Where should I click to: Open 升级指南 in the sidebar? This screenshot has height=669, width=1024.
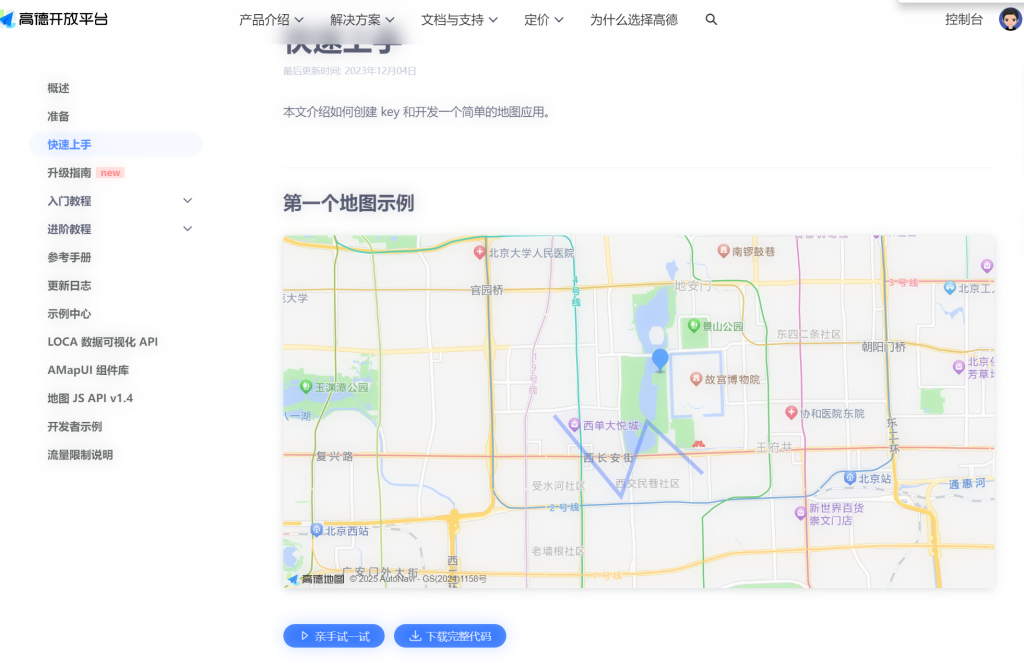tap(69, 172)
